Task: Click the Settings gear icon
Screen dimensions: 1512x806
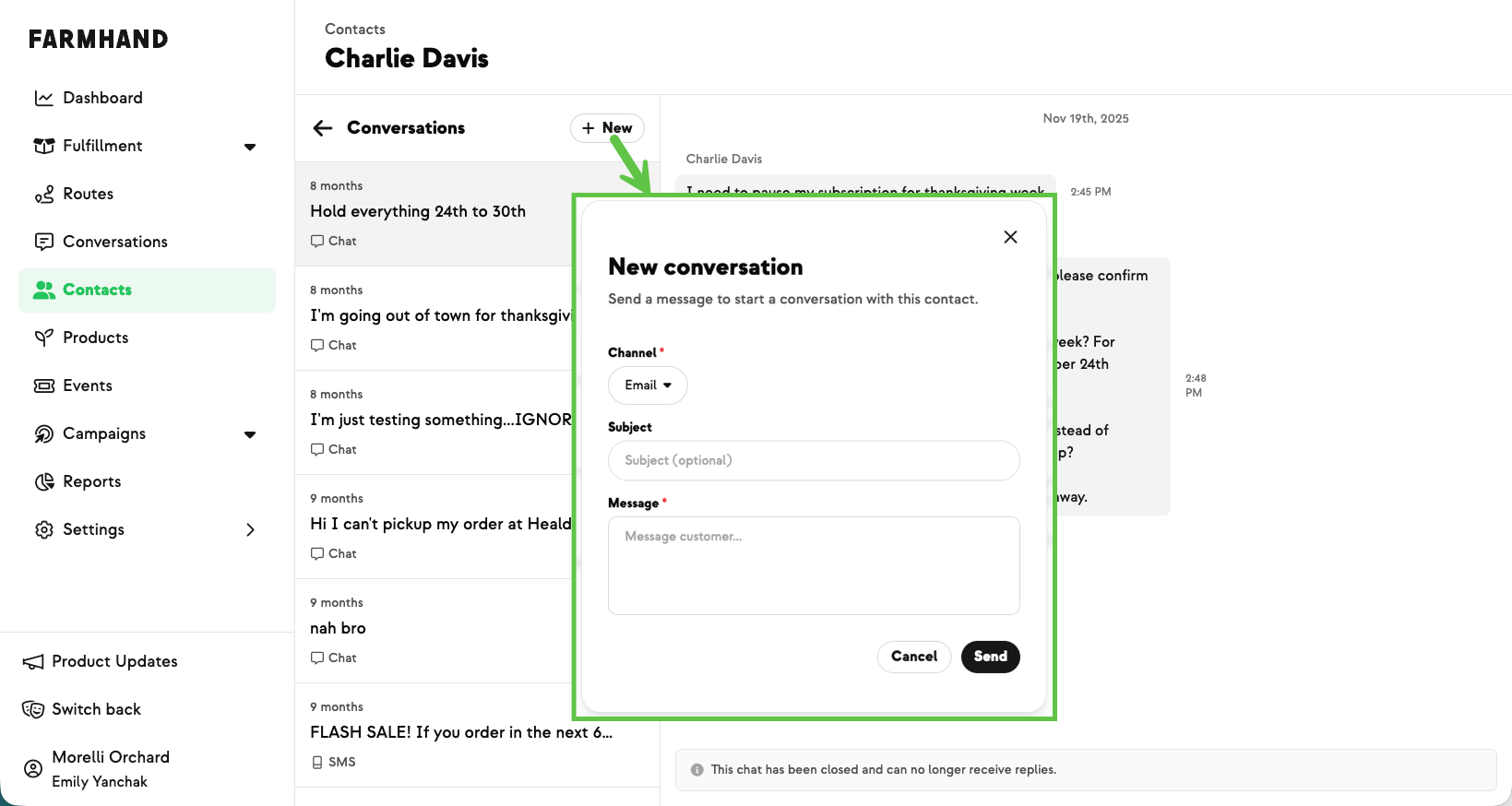Action: (x=43, y=529)
